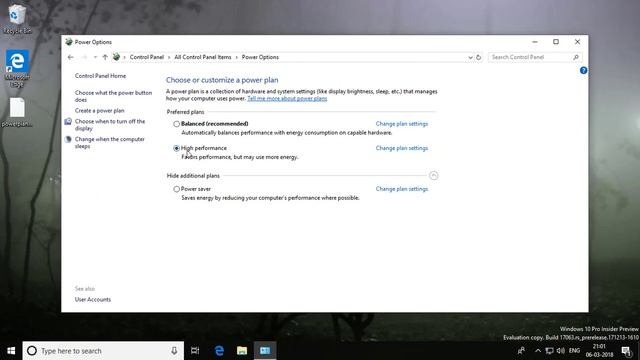Open the Action Center notifications

(627, 351)
